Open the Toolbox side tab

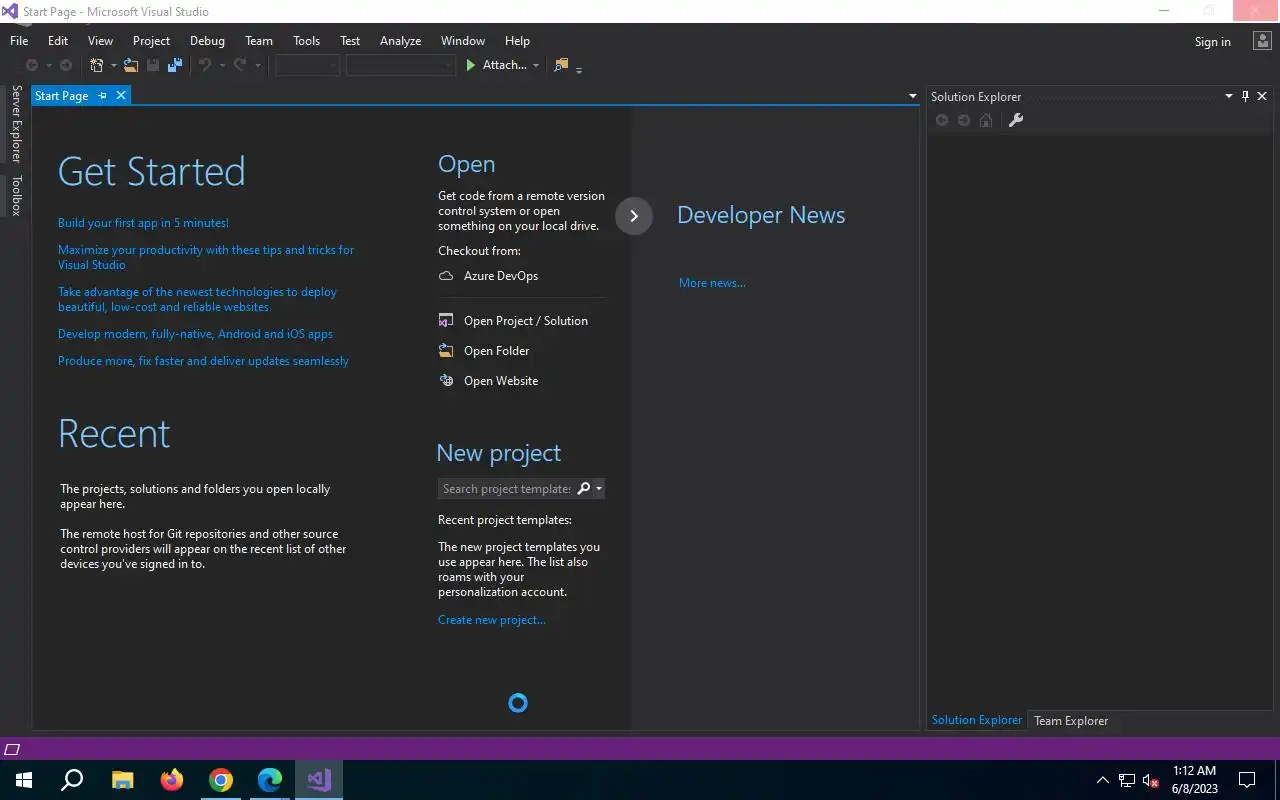point(16,195)
